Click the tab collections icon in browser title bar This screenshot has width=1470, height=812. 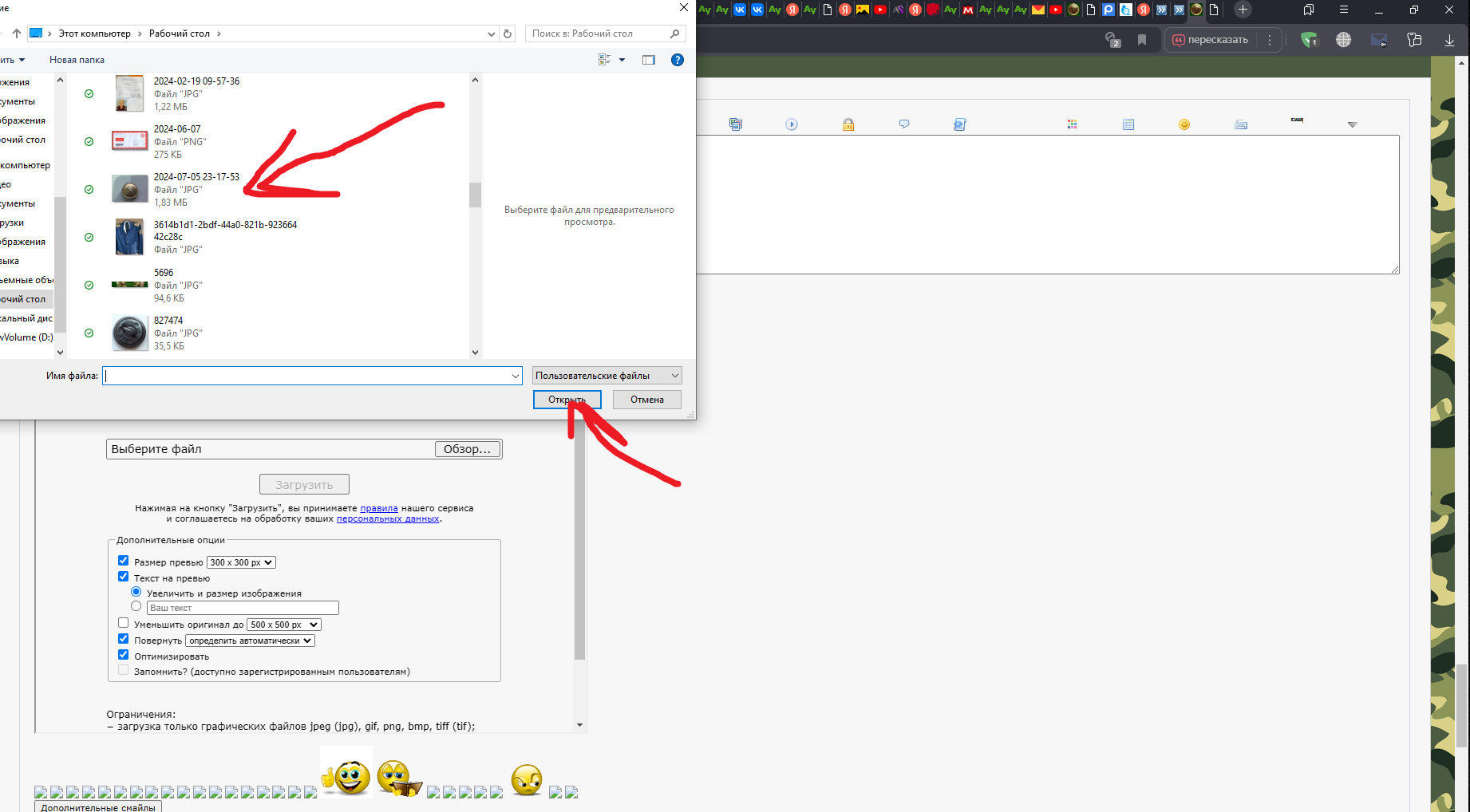[x=1309, y=10]
